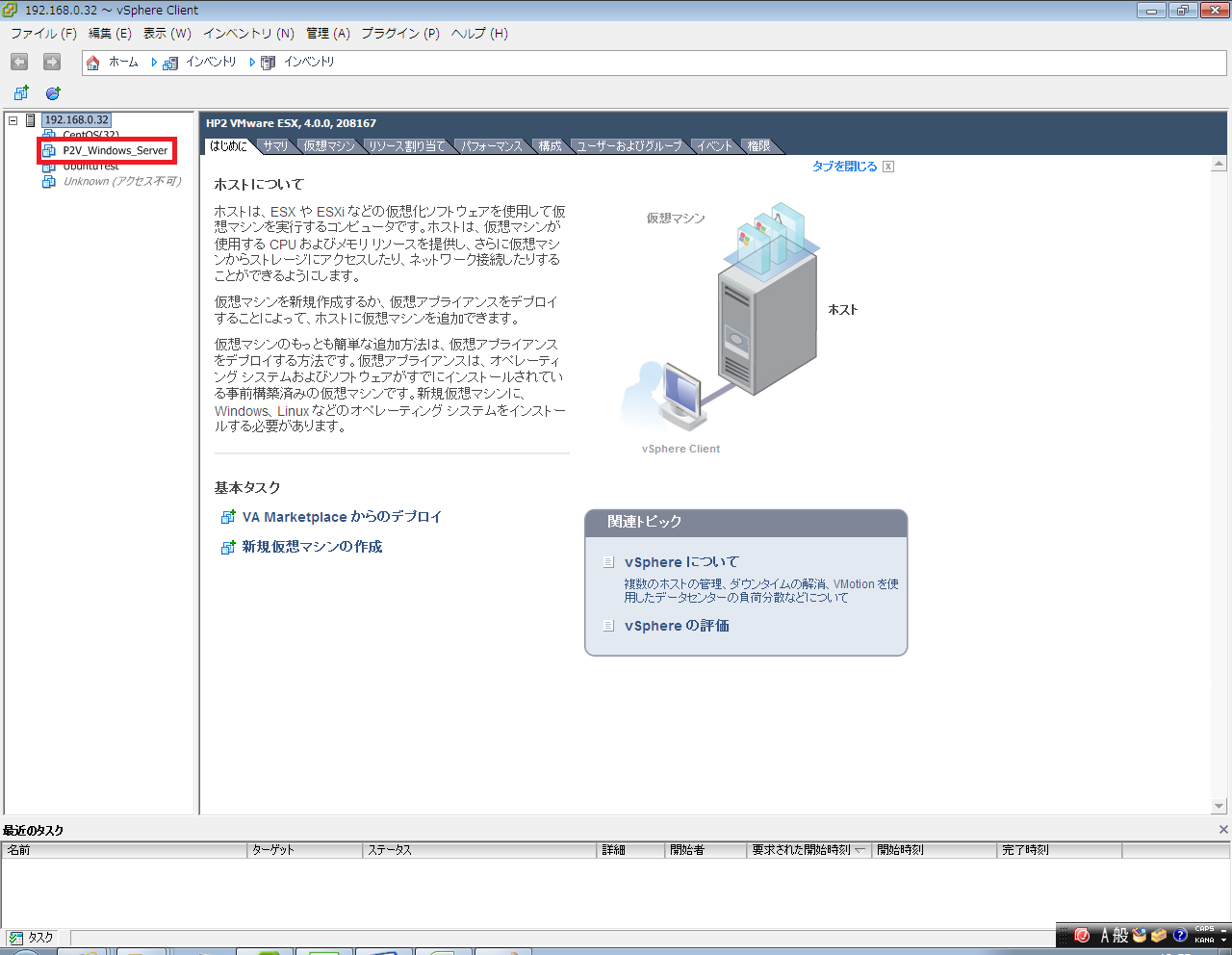Click the Home house icon in breadcrumb
1232x955 pixels.
pos(93,63)
